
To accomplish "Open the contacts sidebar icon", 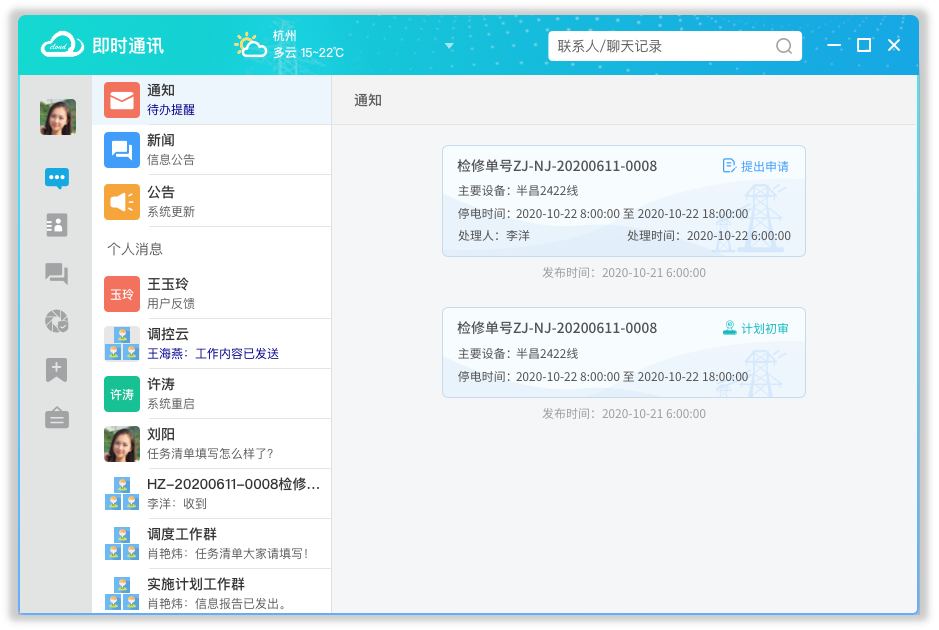I will [x=57, y=225].
